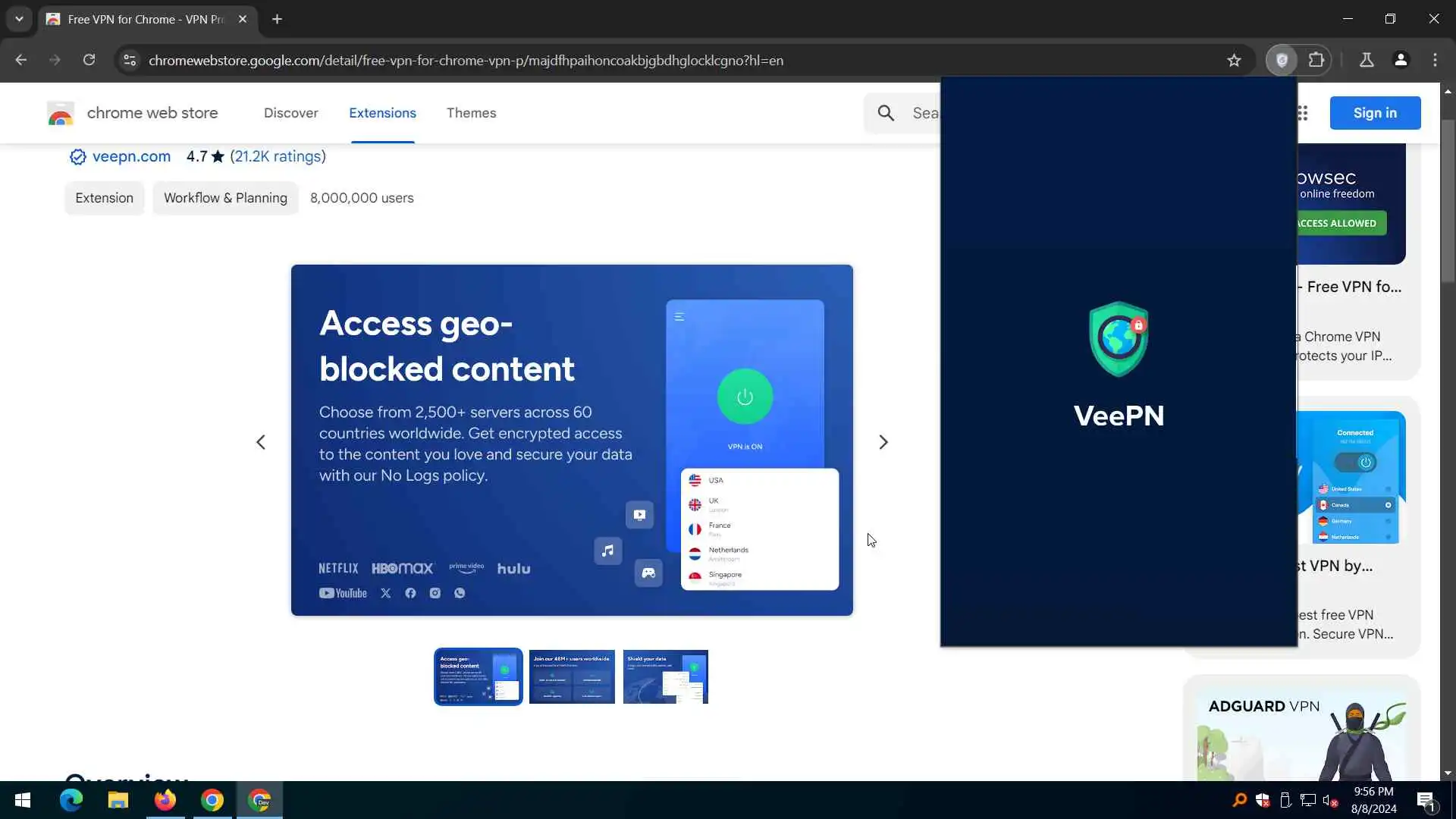
Task: Click the Google apps grid icon
Action: tap(1303, 113)
